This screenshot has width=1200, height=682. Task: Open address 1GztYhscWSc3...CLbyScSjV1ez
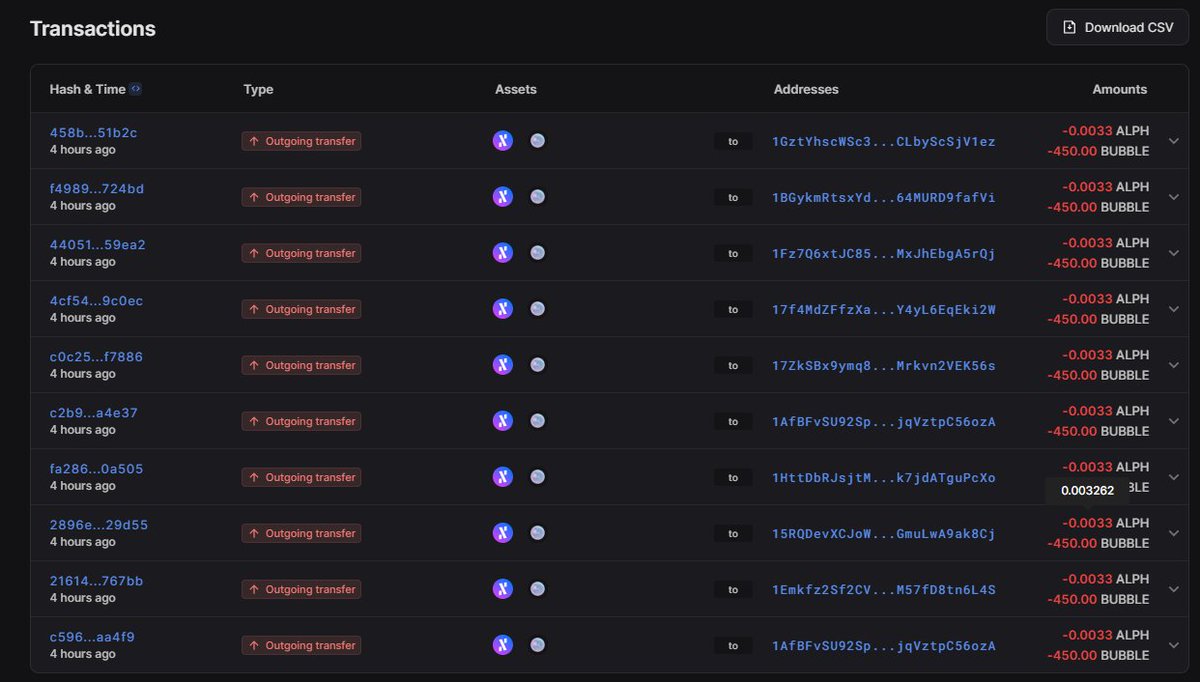tap(884, 141)
